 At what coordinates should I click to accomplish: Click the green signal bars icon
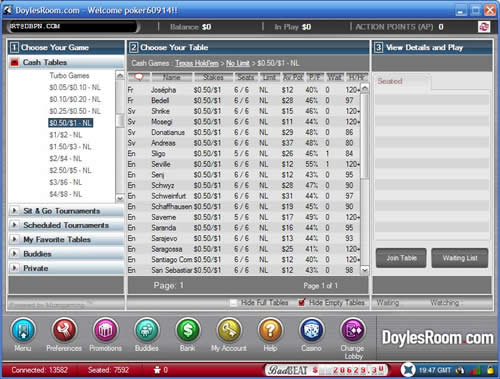coord(476,370)
